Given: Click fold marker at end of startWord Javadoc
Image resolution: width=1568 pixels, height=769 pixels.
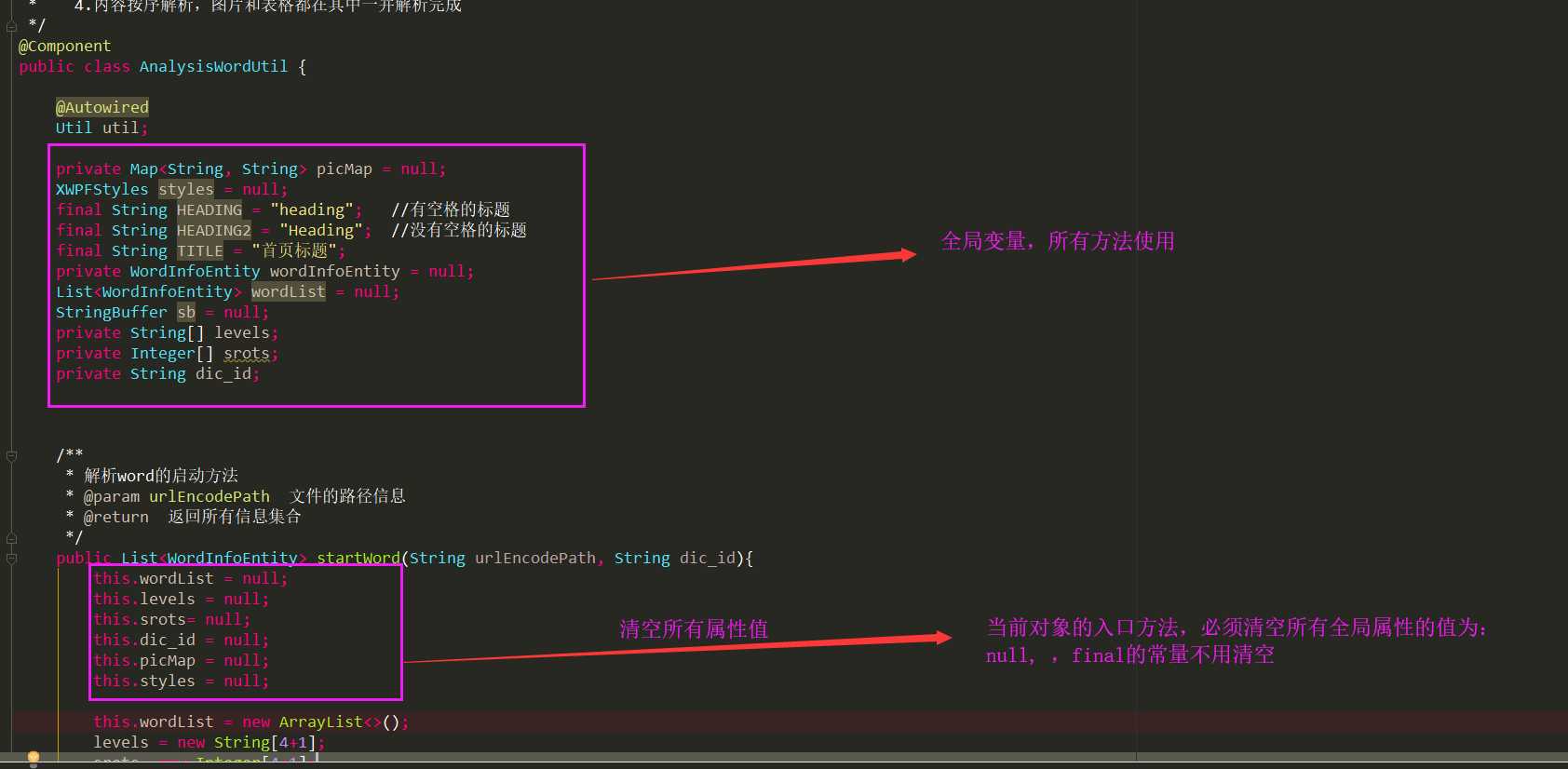Looking at the screenshot, I should pos(11,537).
